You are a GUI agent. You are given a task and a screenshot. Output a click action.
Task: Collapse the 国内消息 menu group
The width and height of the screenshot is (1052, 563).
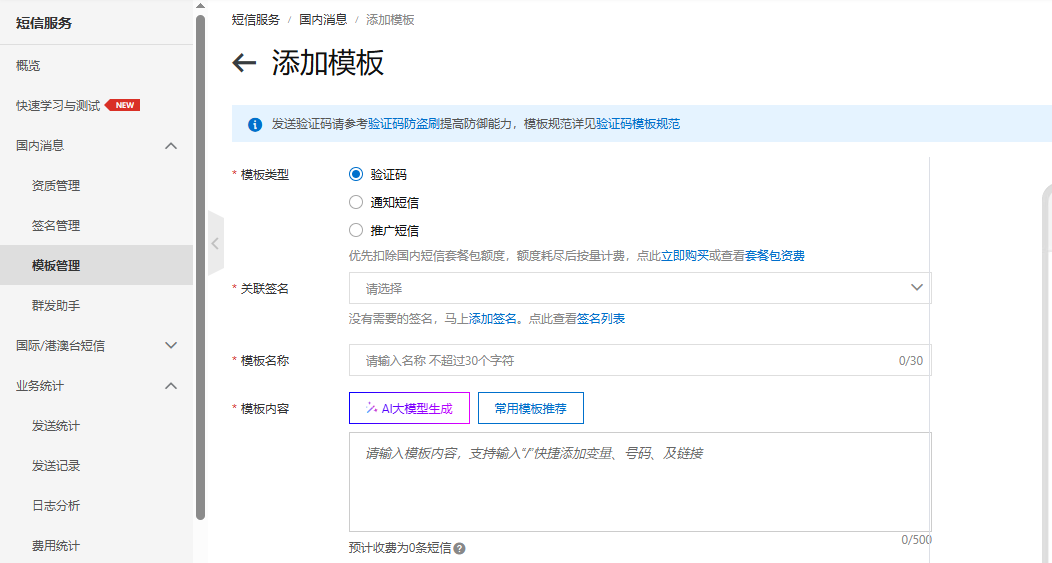pyautogui.click(x=171, y=146)
